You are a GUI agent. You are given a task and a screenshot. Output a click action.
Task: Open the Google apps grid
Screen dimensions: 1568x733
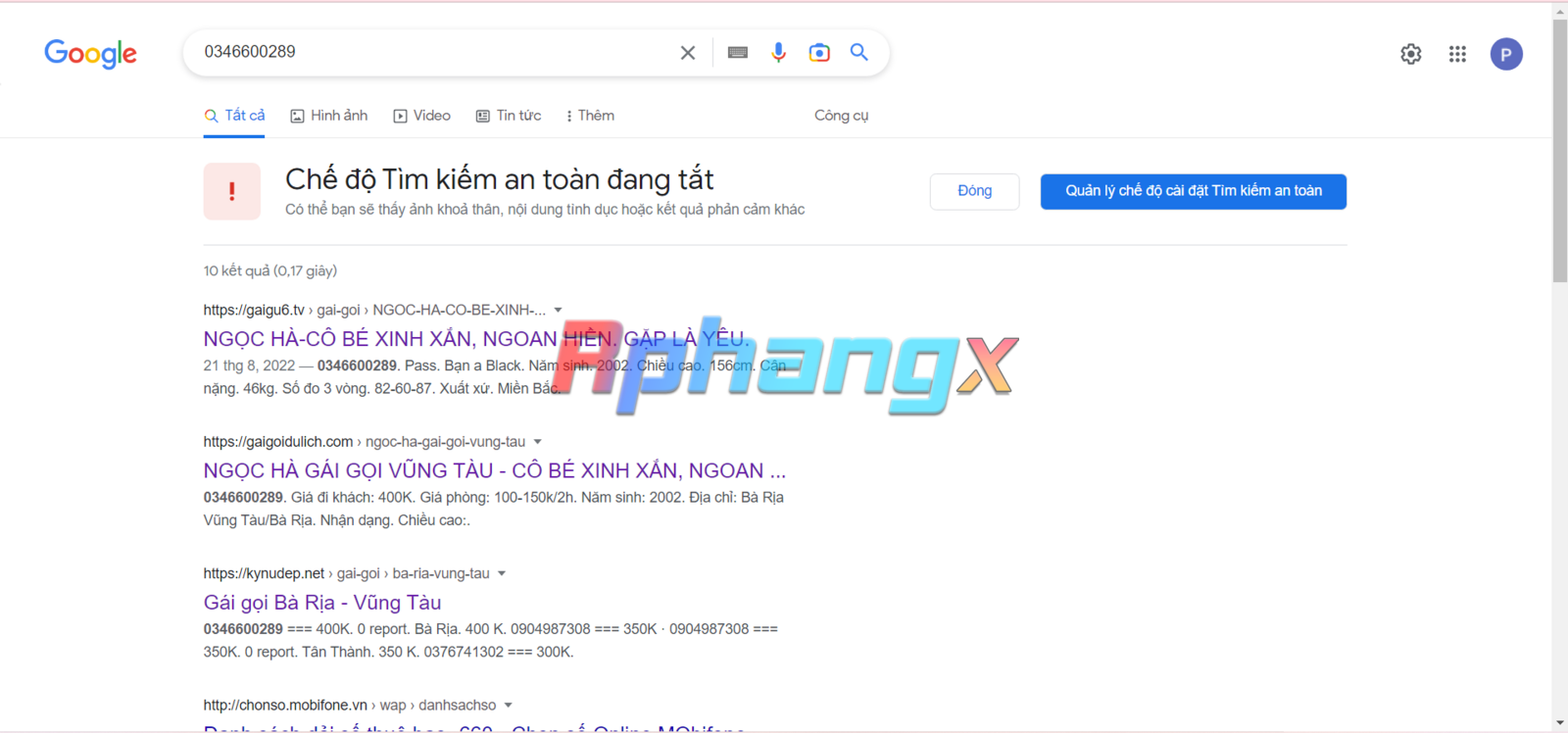click(x=1457, y=54)
